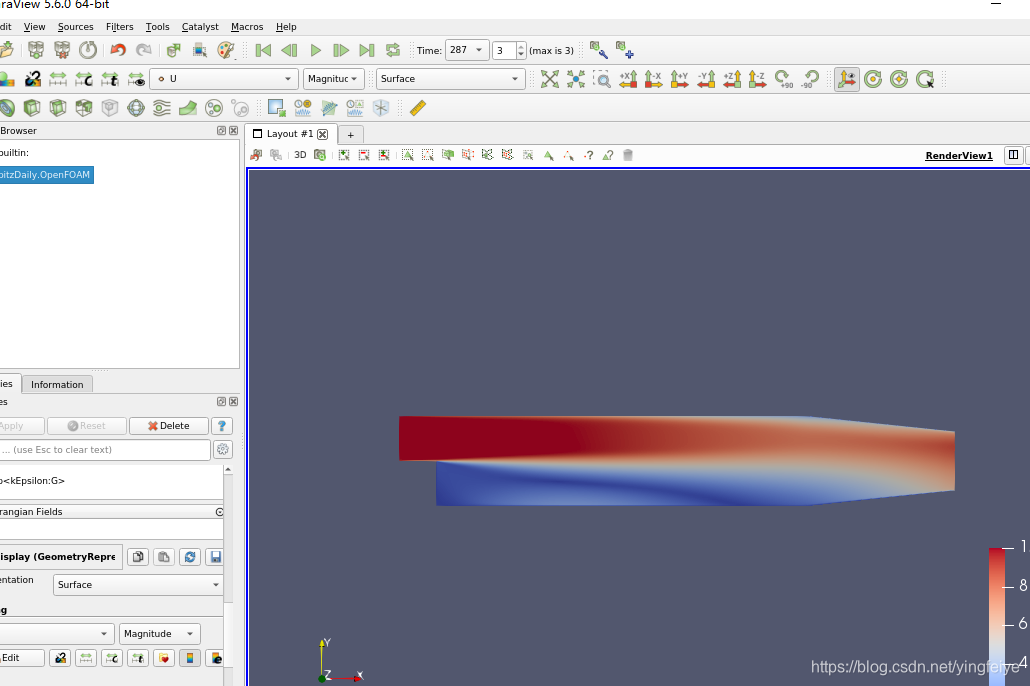This screenshot has height=686, width=1030.
Task: Click the Play animation button
Action: tap(315, 50)
